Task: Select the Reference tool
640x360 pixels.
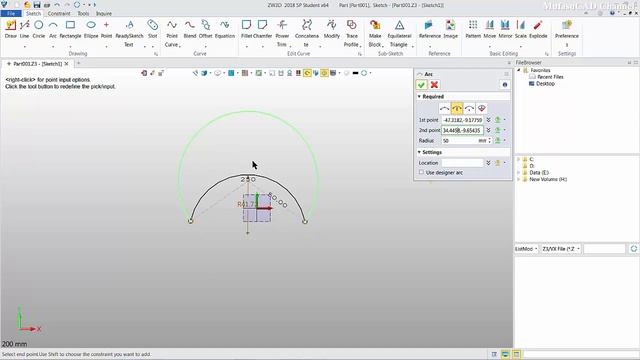Action: [x=430, y=29]
